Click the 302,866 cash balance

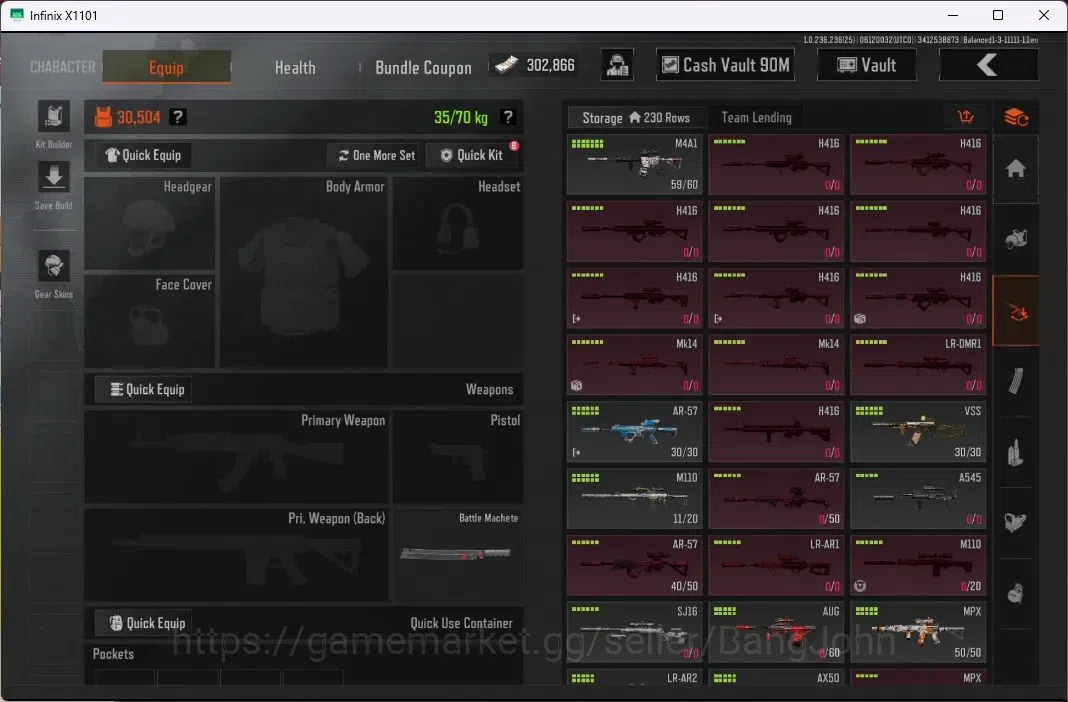coord(535,65)
